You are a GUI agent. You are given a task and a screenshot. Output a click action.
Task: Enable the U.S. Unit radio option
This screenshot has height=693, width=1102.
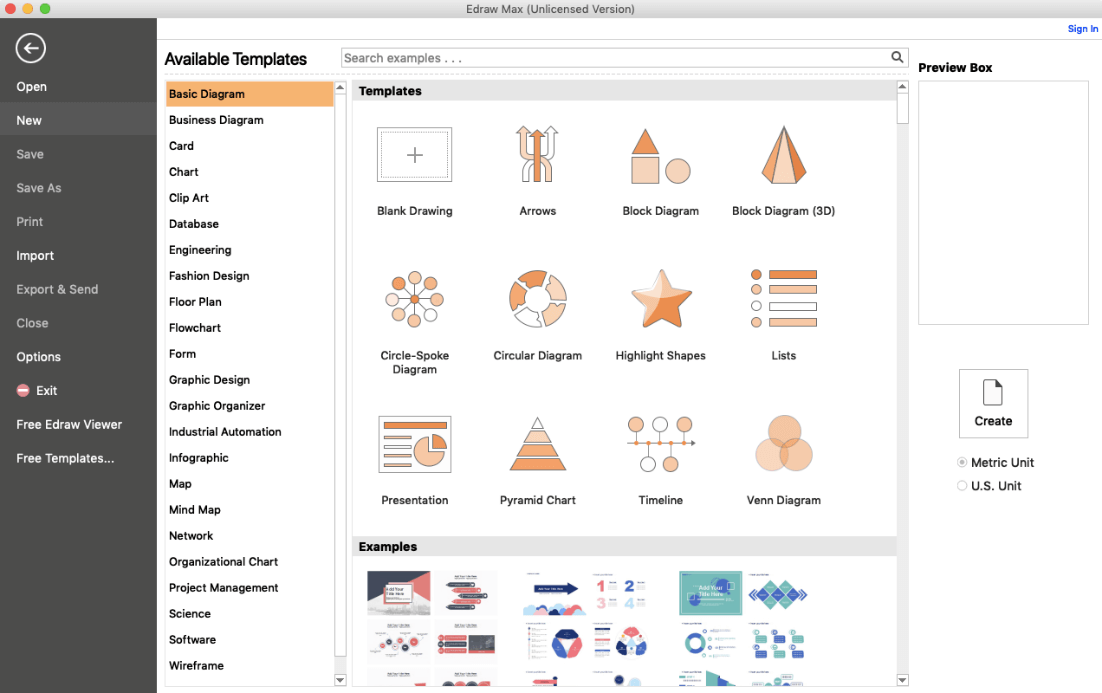click(x=962, y=486)
